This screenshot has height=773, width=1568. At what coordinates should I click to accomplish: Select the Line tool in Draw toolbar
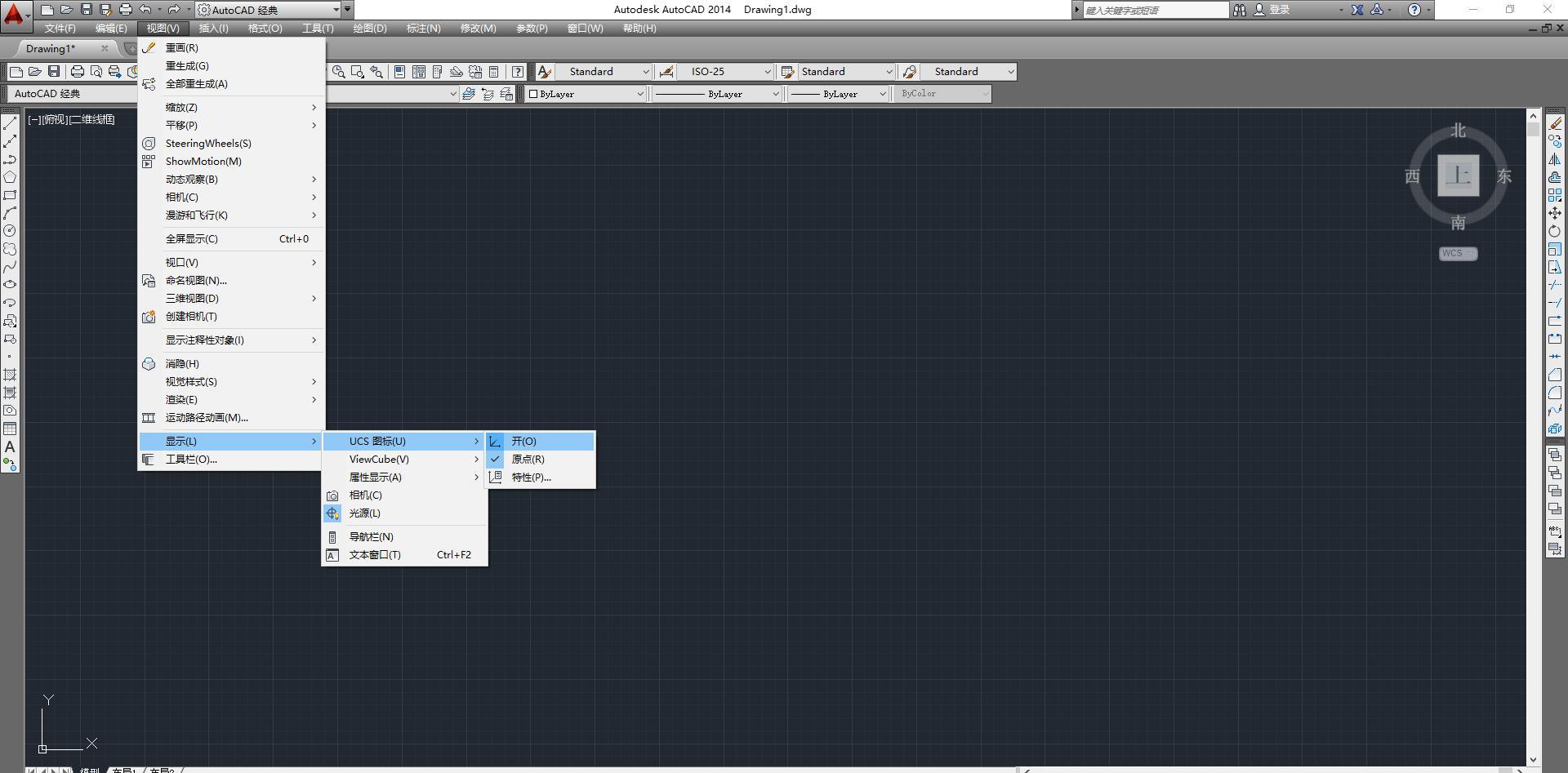10,123
